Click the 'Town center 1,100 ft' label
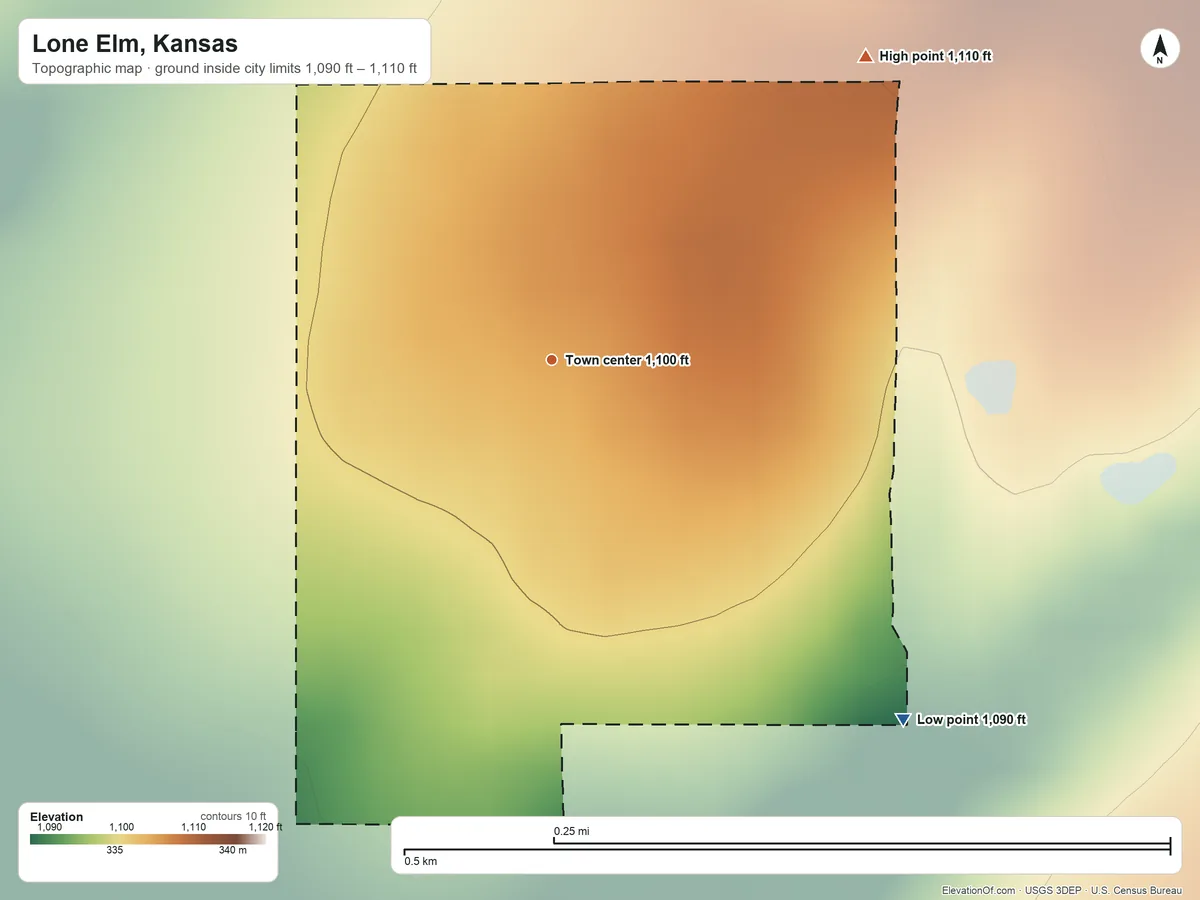This screenshot has width=1200, height=900. pos(627,360)
